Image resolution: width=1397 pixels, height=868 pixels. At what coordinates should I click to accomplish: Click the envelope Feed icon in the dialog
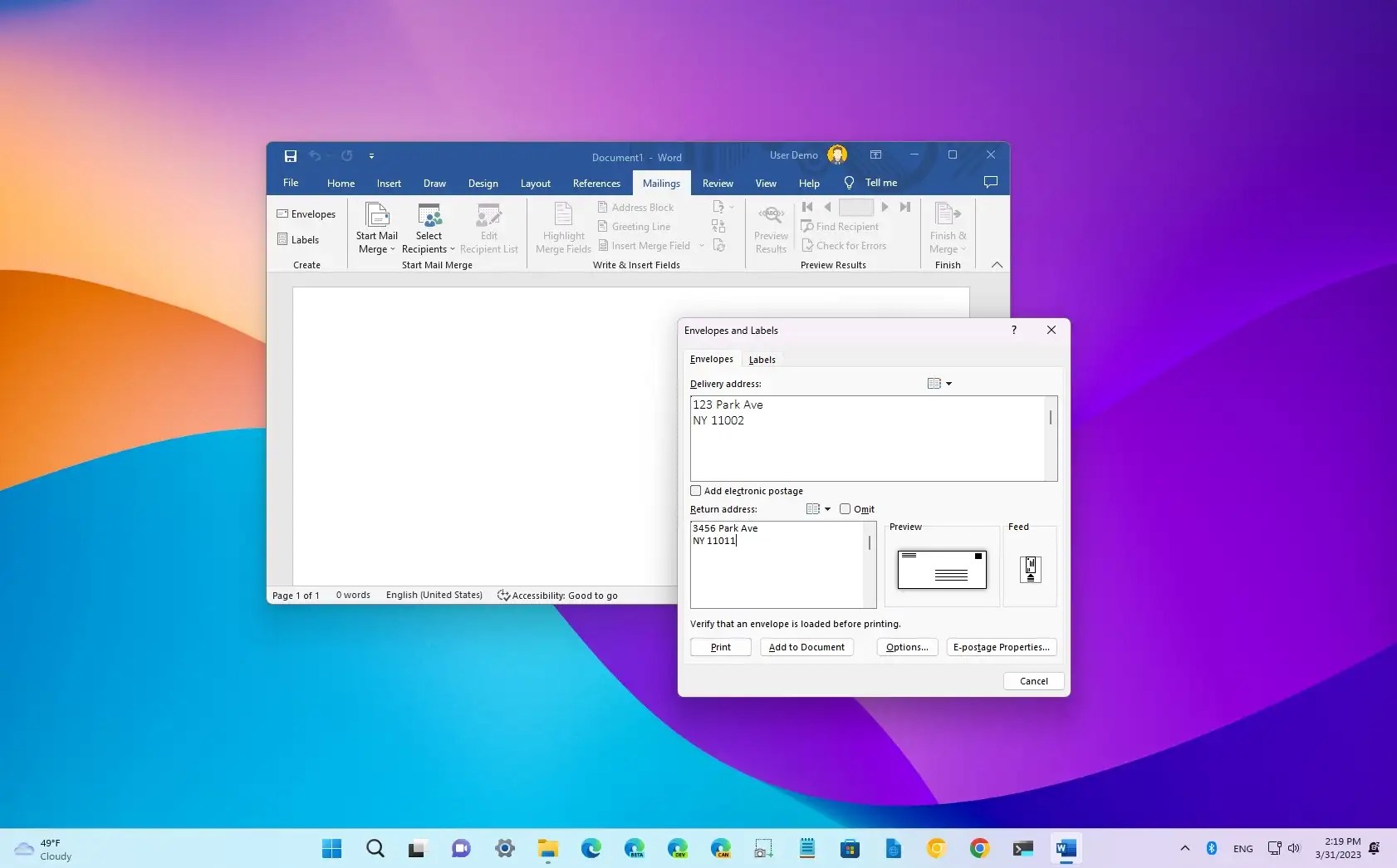1030,568
